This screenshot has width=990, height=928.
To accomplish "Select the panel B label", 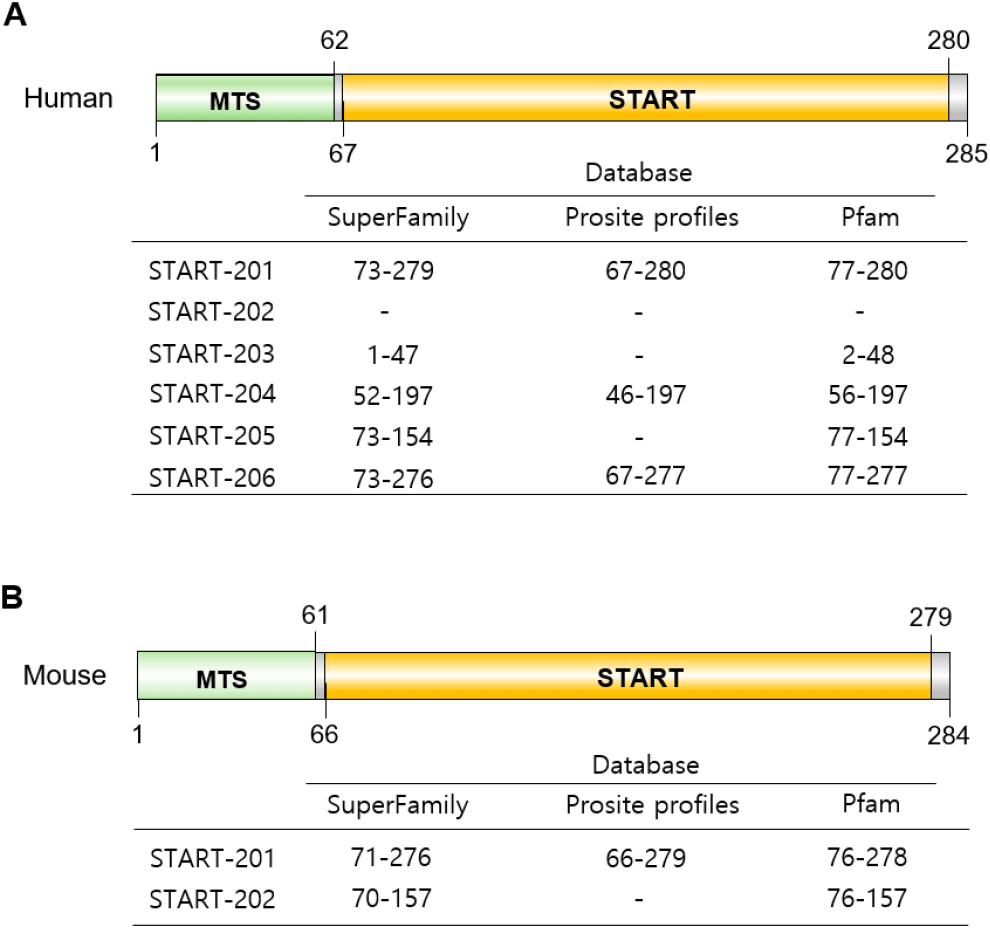I will point(15,597).
